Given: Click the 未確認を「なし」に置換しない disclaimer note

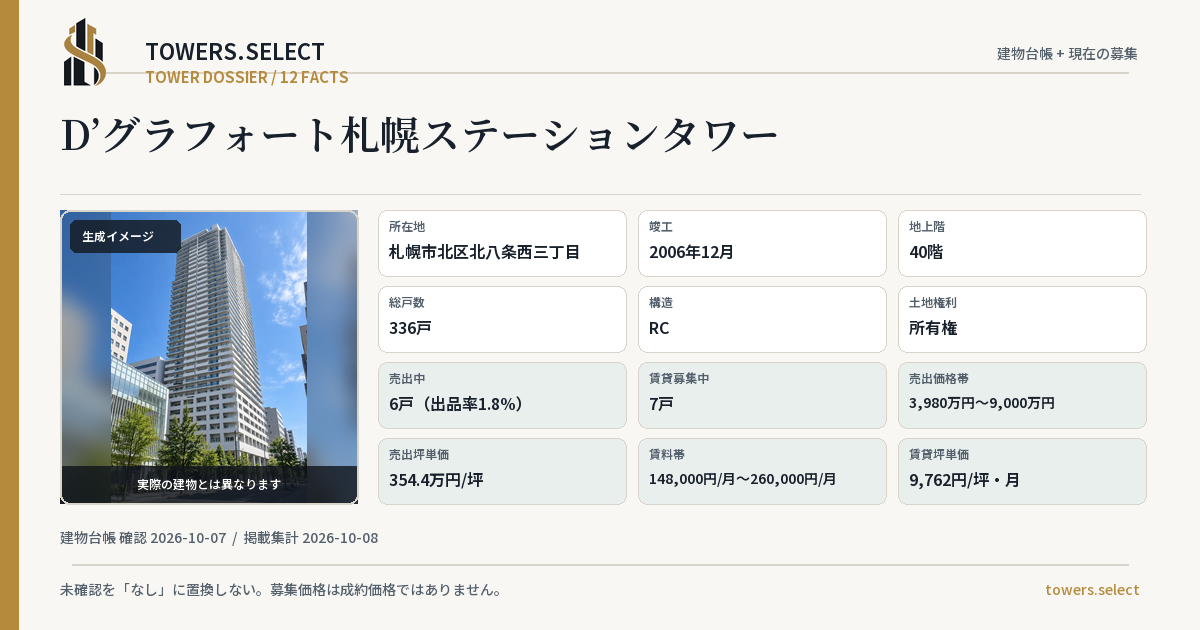Looking at the screenshot, I should click(281, 590).
